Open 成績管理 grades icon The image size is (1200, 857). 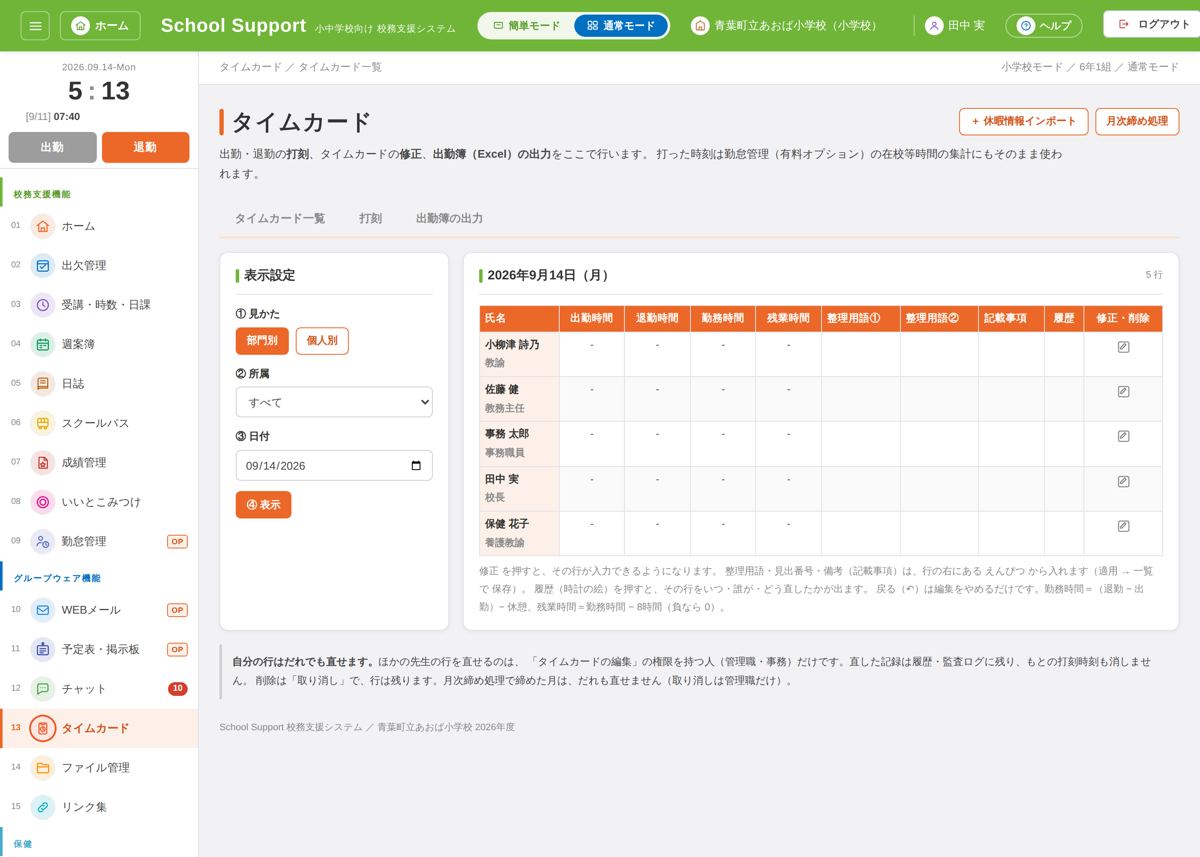pos(42,462)
